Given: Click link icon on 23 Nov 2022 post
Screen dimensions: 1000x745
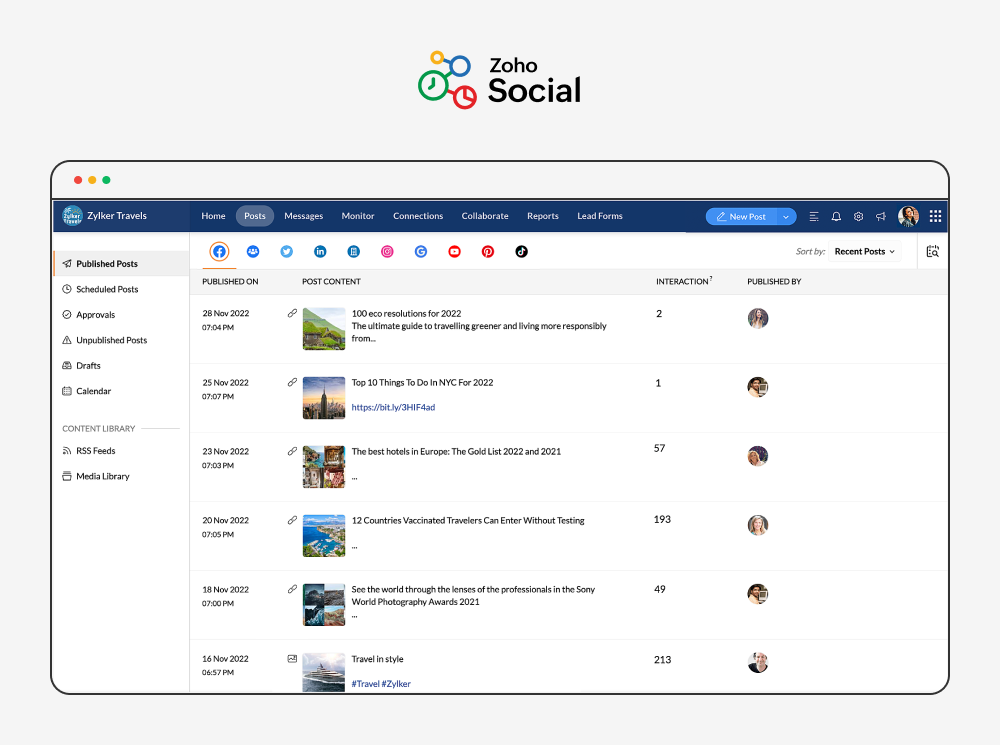Looking at the screenshot, I should (292, 451).
